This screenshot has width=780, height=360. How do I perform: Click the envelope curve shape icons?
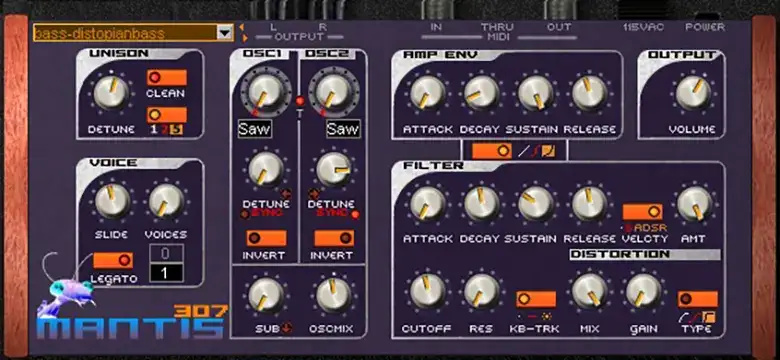537,151
